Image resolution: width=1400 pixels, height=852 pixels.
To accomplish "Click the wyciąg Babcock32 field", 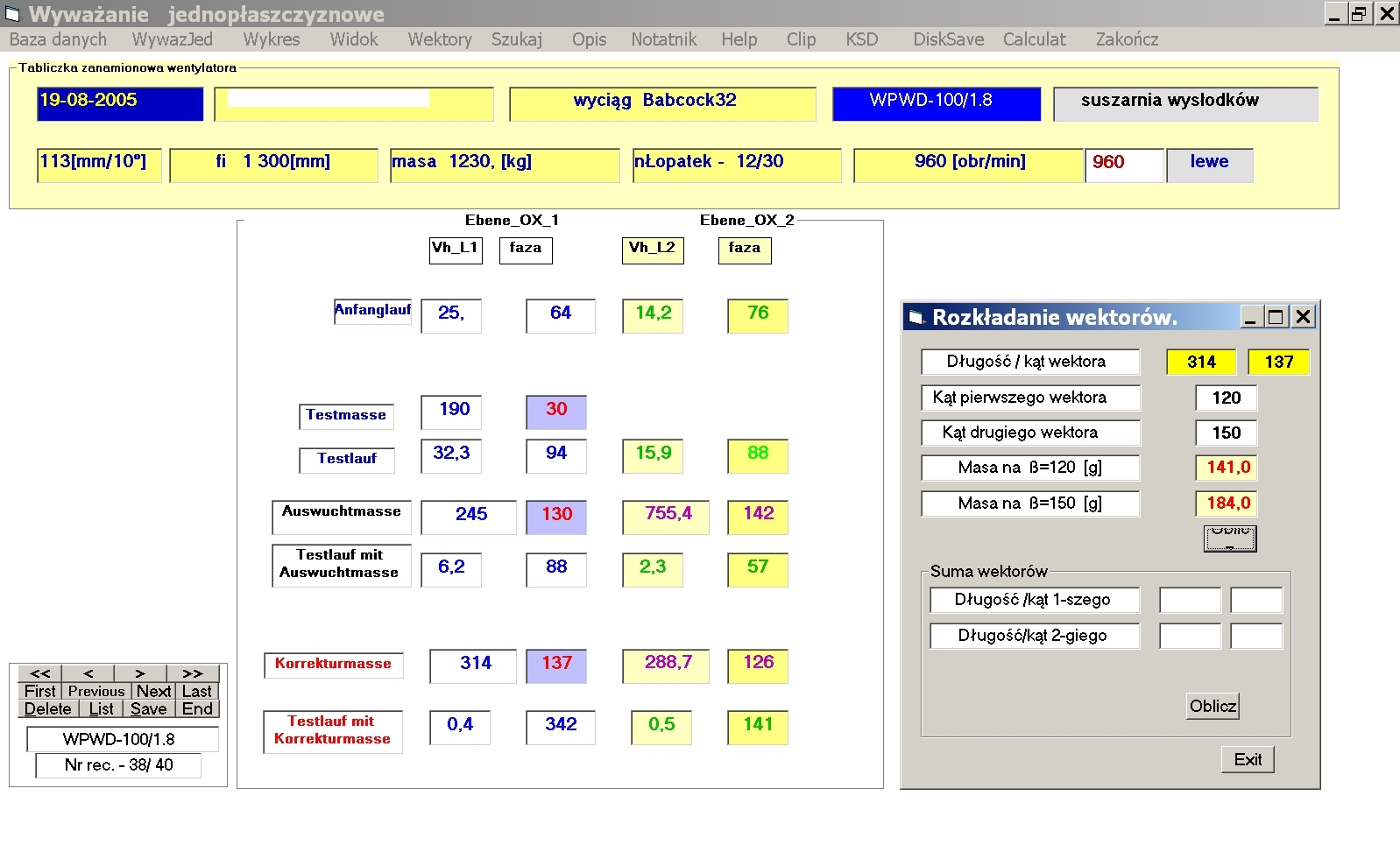I will [662, 103].
